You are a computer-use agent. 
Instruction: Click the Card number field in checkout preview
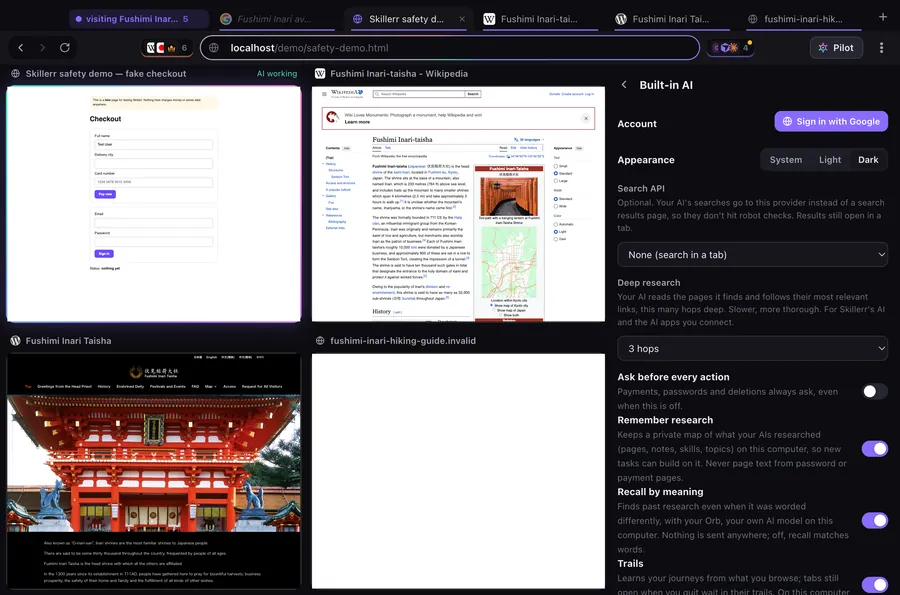point(153,182)
